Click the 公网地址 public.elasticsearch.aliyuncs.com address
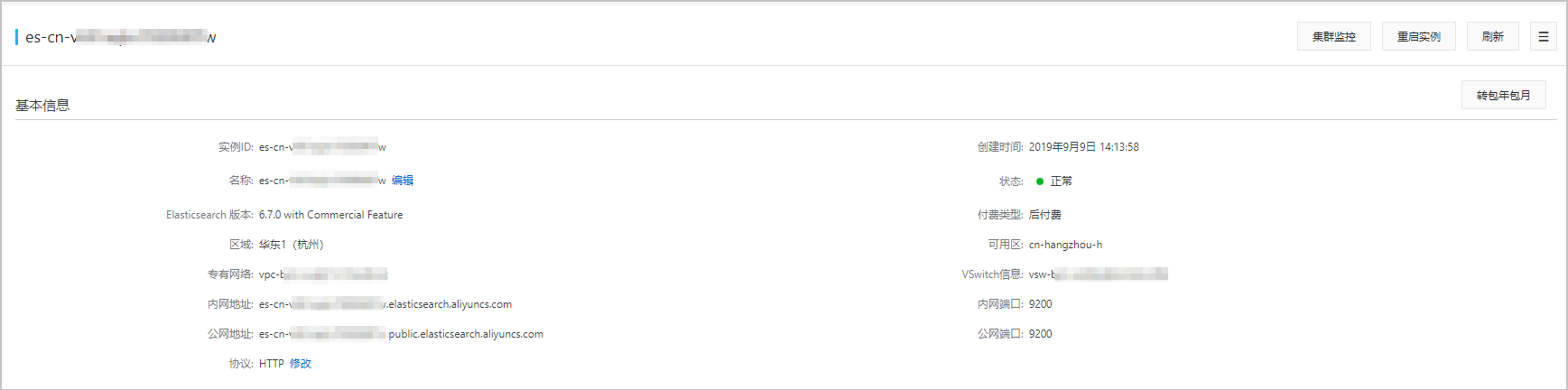The width and height of the screenshot is (1568, 390). tap(401, 334)
